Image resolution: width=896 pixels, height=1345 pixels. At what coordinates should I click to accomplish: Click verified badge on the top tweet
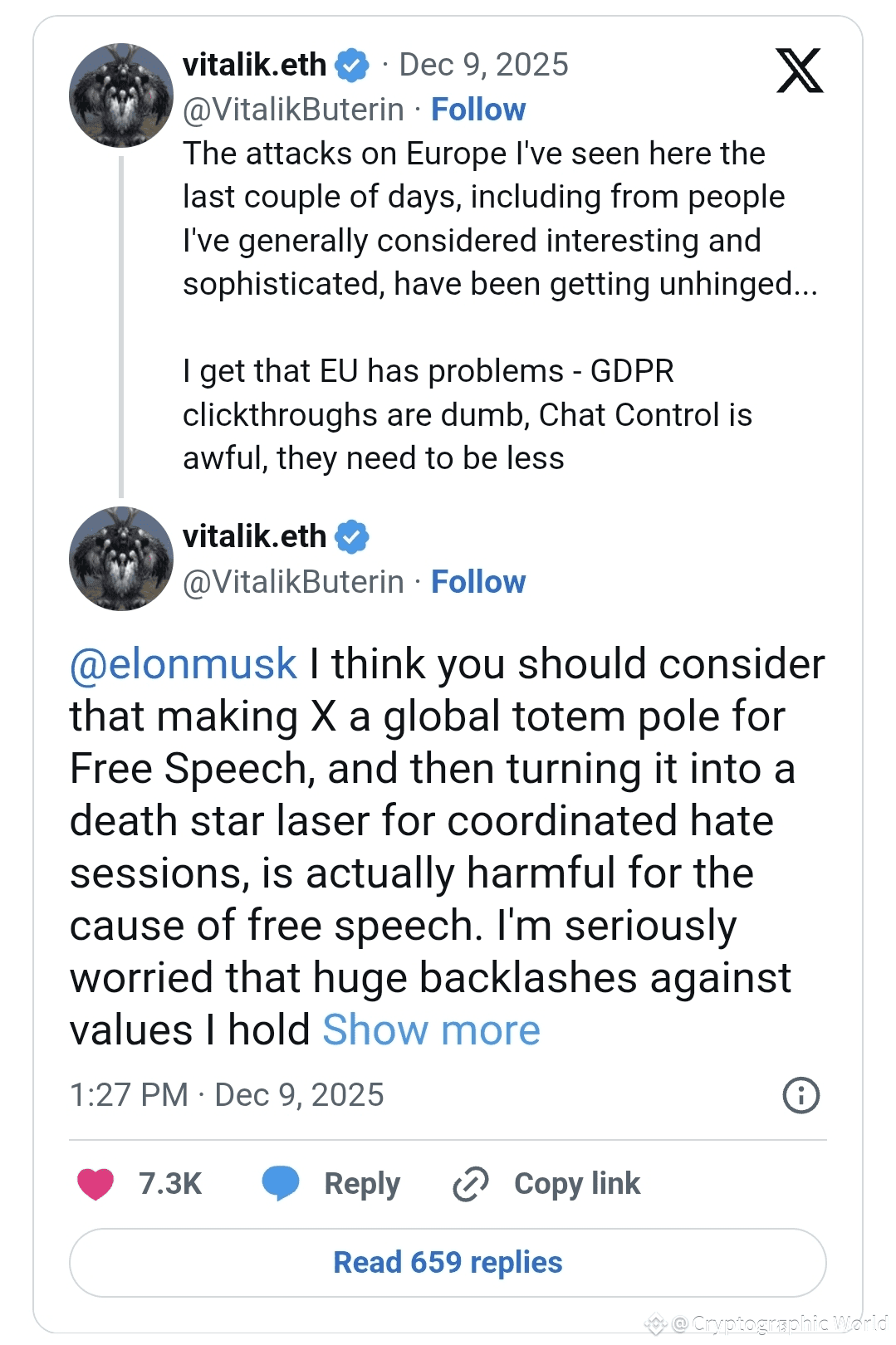[352, 65]
